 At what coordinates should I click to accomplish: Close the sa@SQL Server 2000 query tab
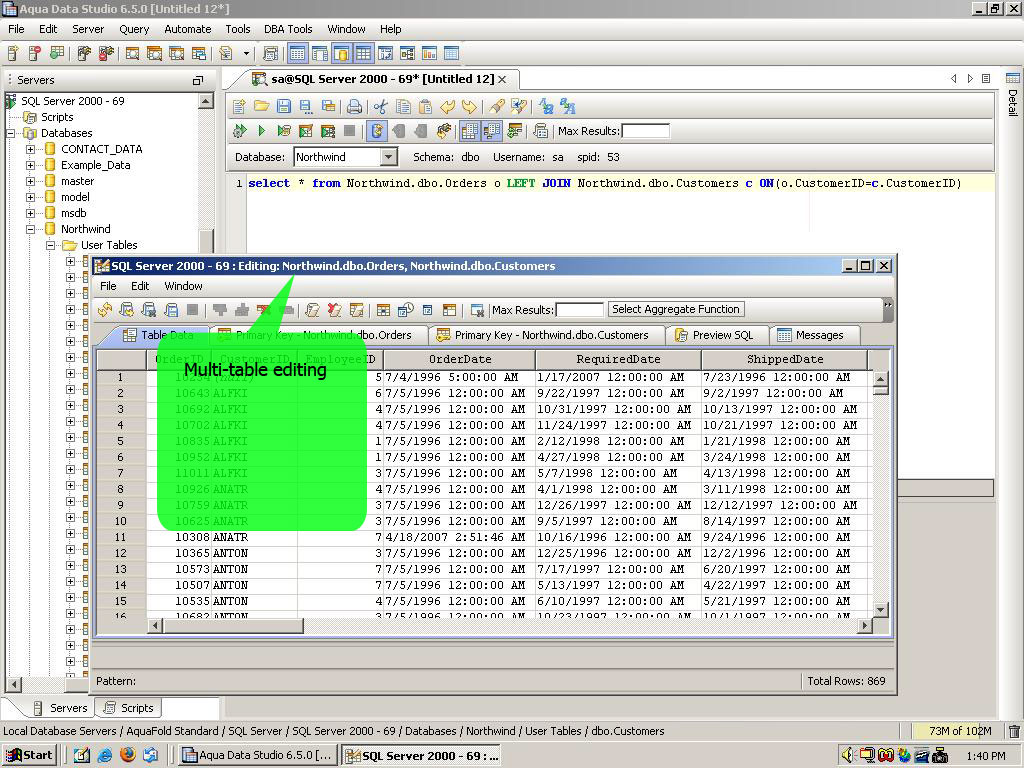502,79
